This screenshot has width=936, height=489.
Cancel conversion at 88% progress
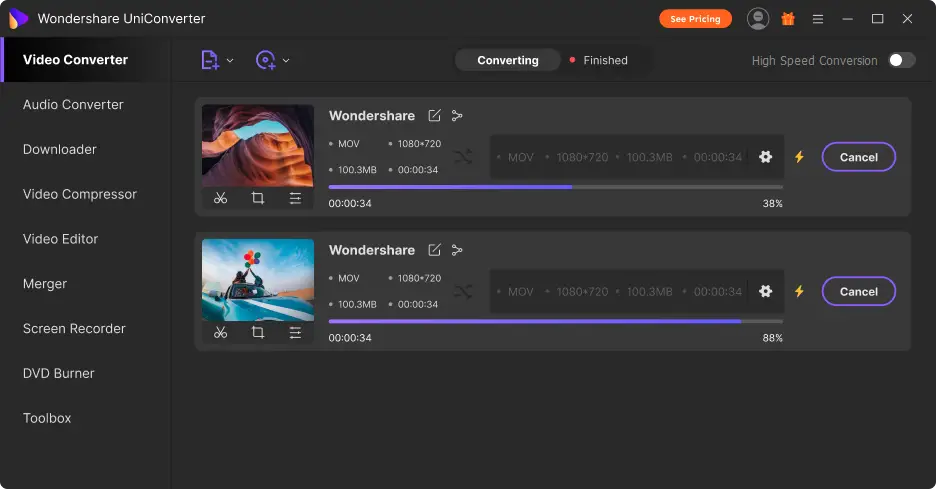coord(858,291)
